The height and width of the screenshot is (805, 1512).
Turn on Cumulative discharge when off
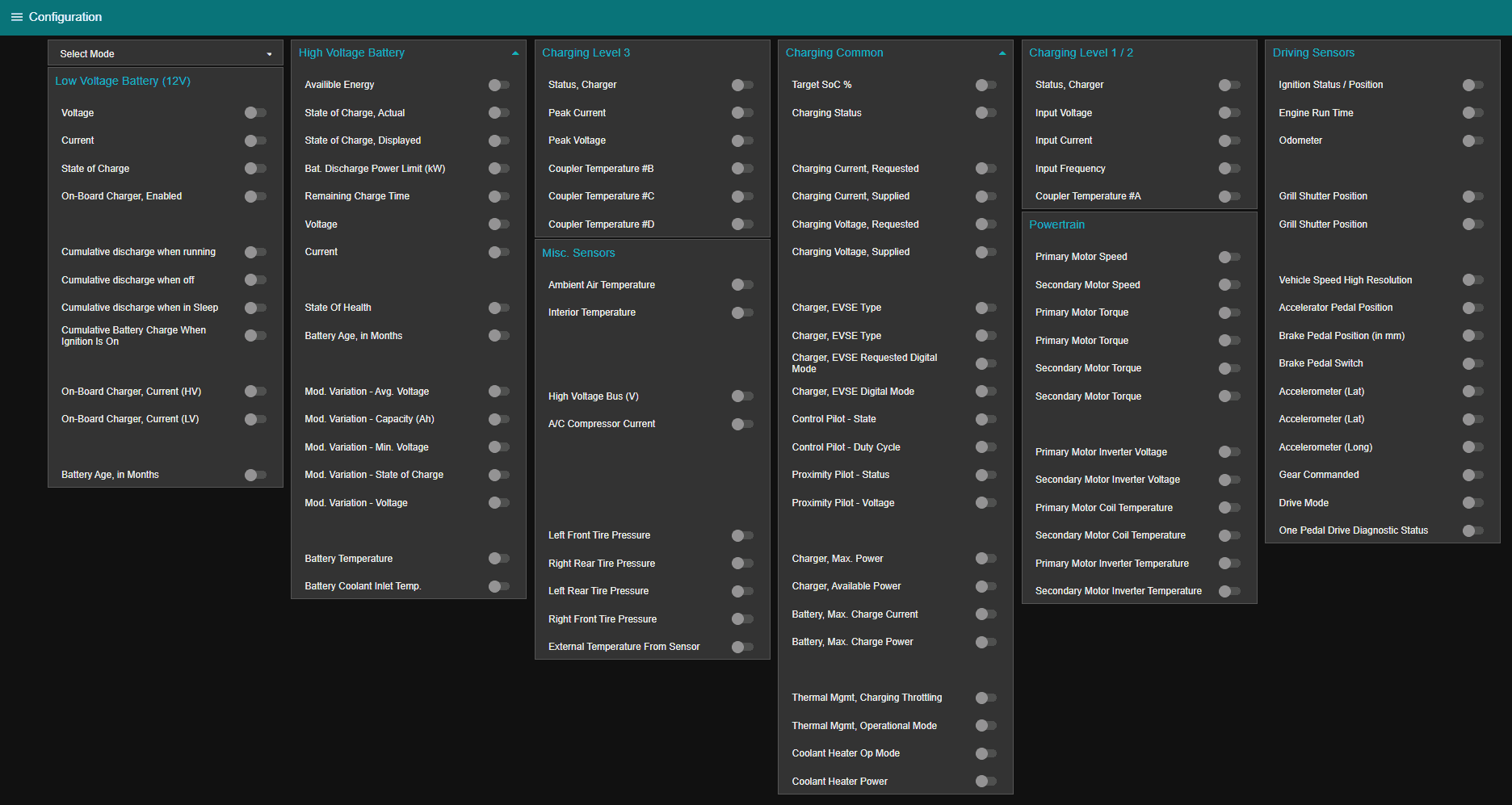tap(255, 280)
